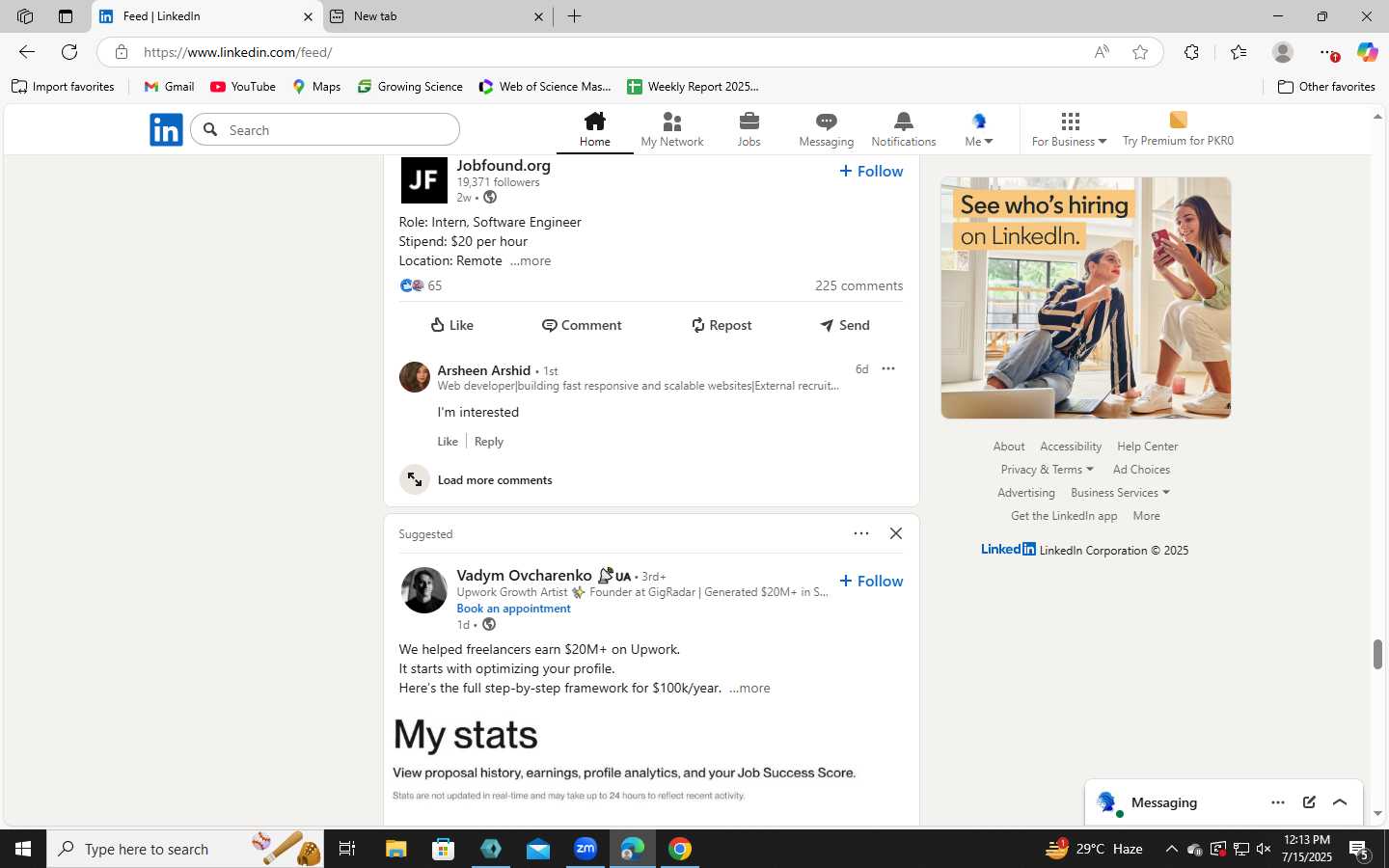Viewport: 1389px width, 868px height.
Task: Open My Network page
Action: point(672,129)
